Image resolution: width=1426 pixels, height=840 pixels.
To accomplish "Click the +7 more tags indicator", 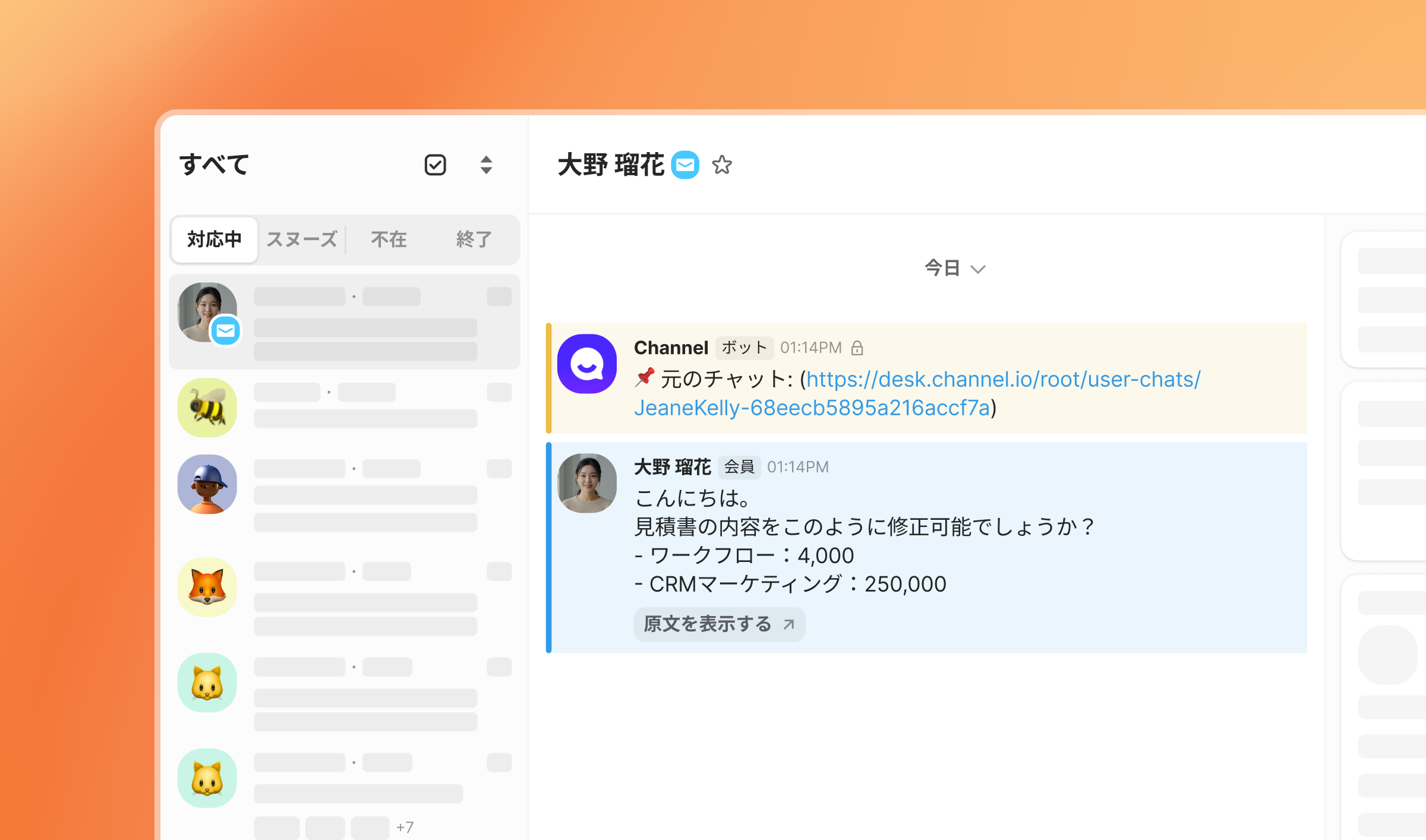I will pyautogui.click(x=405, y=827).
